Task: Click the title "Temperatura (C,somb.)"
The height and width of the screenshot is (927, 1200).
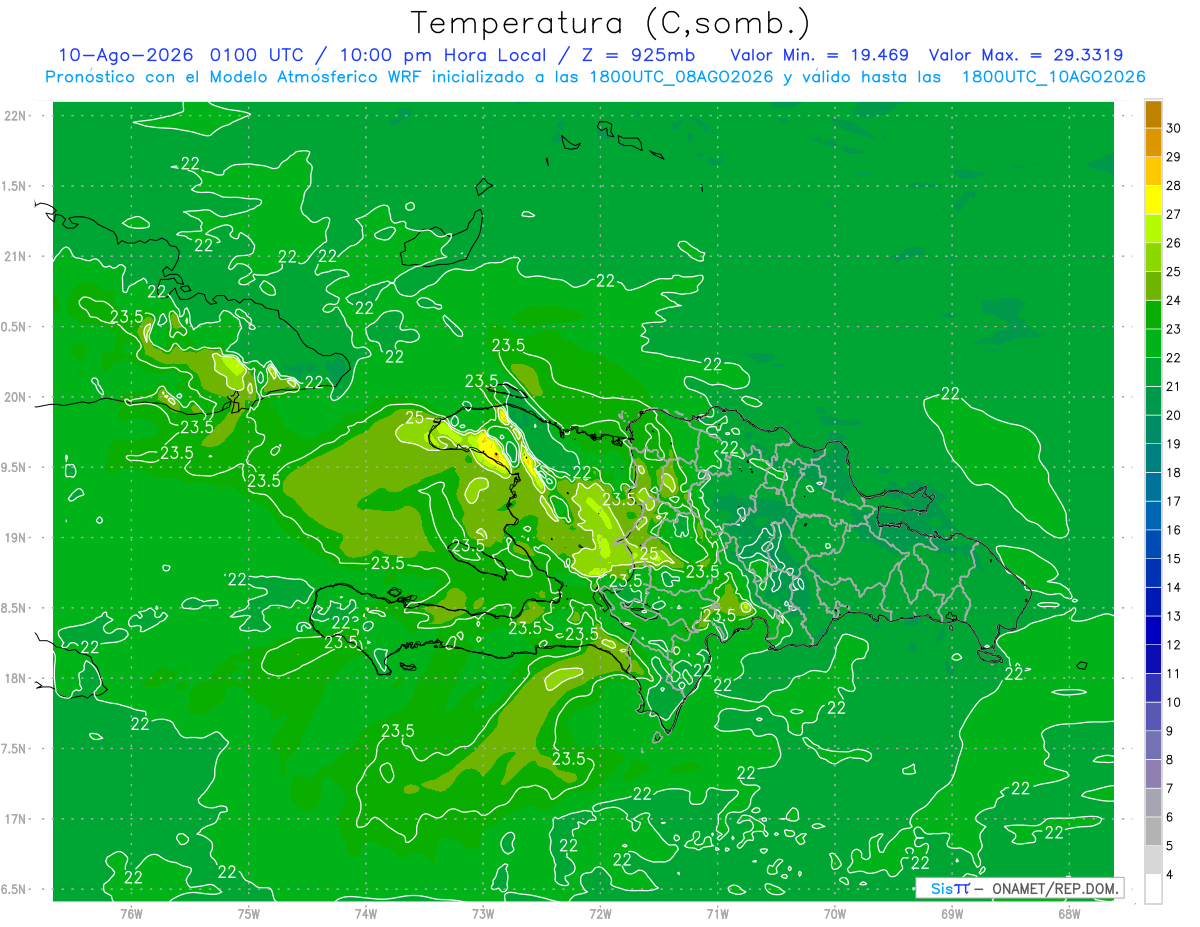Action: coord(611,23)
